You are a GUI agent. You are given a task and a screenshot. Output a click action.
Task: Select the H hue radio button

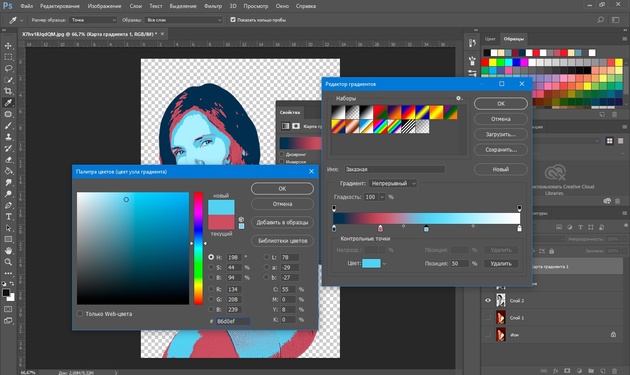(211, 257)
